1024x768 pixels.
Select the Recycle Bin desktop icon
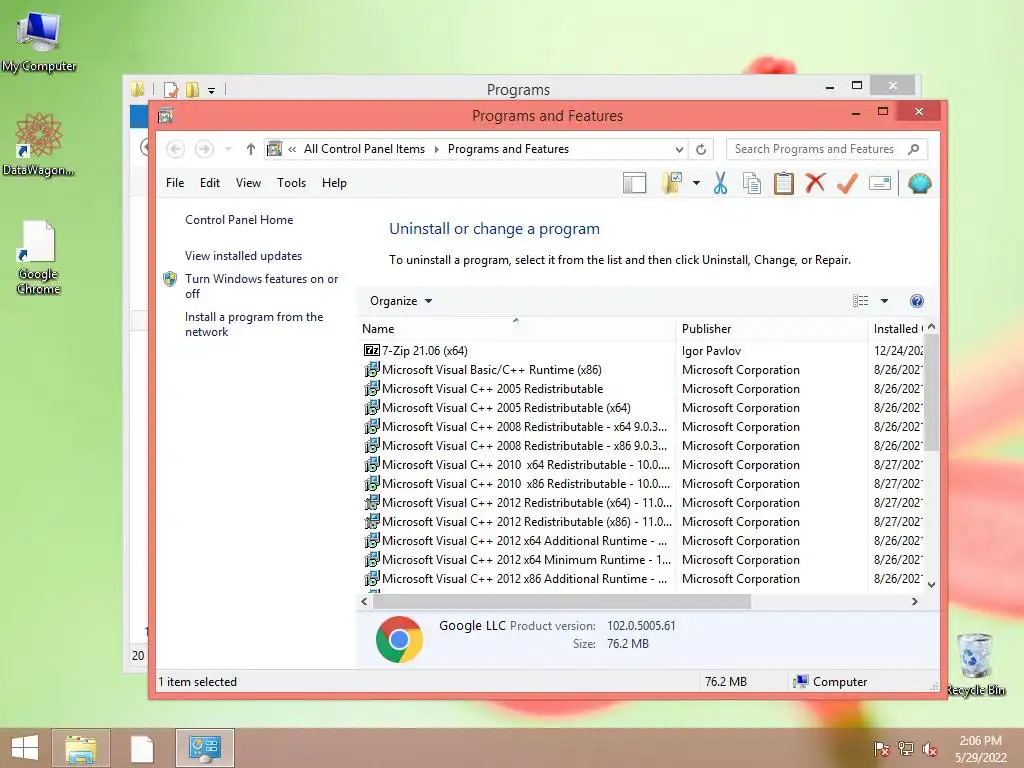(976, 664)
